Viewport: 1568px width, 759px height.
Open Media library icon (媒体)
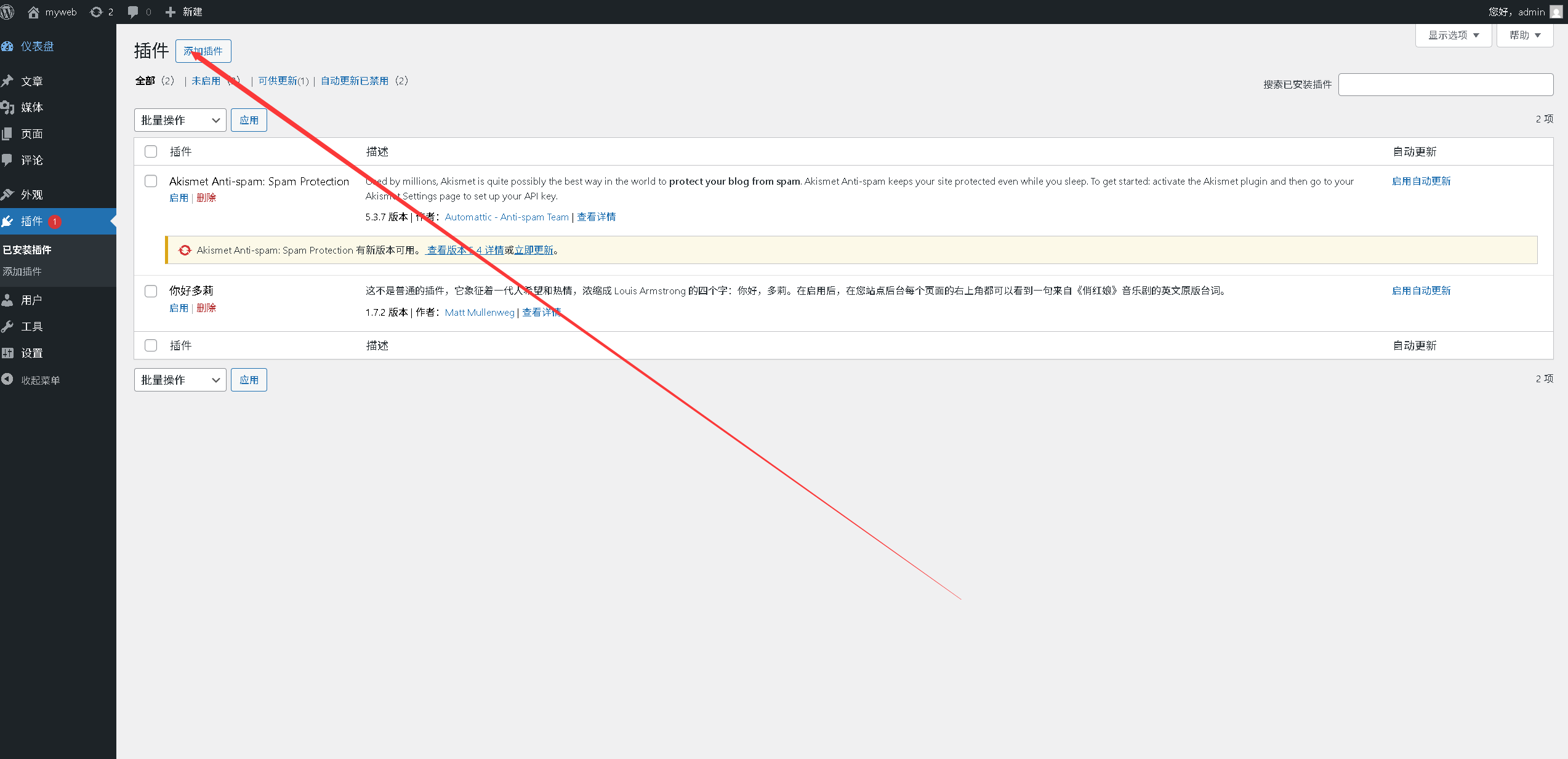point(7,108)
